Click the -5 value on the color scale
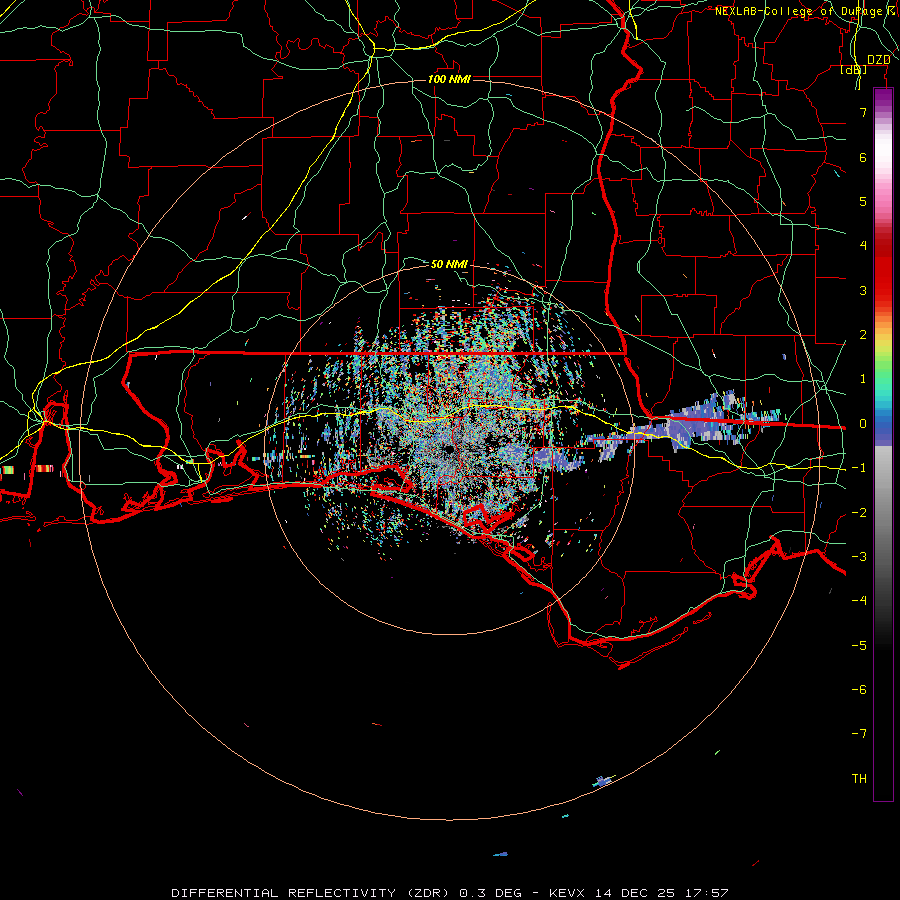 click(x=859, y=646)
